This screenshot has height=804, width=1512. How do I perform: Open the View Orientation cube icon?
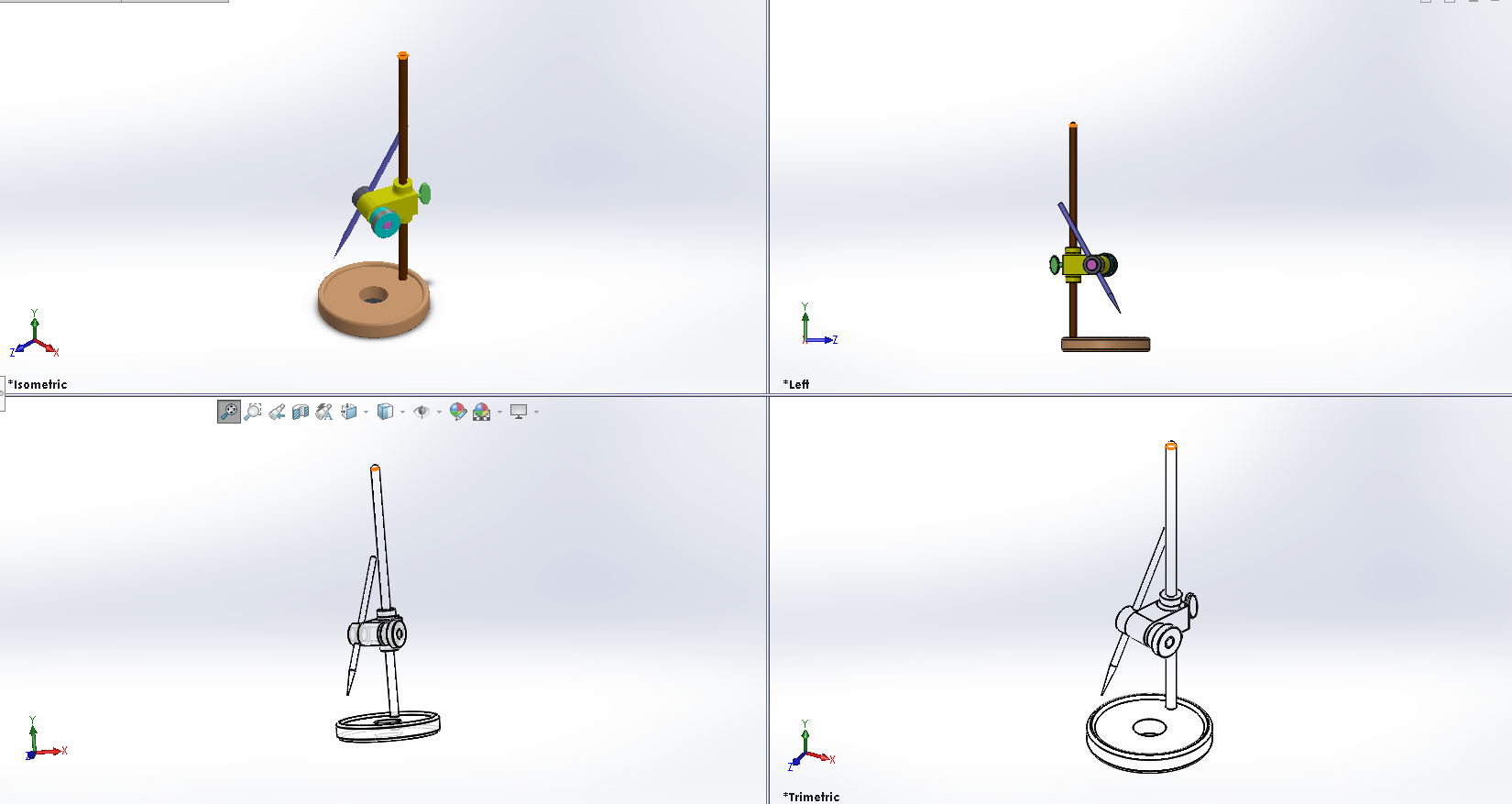coord(349,413)
